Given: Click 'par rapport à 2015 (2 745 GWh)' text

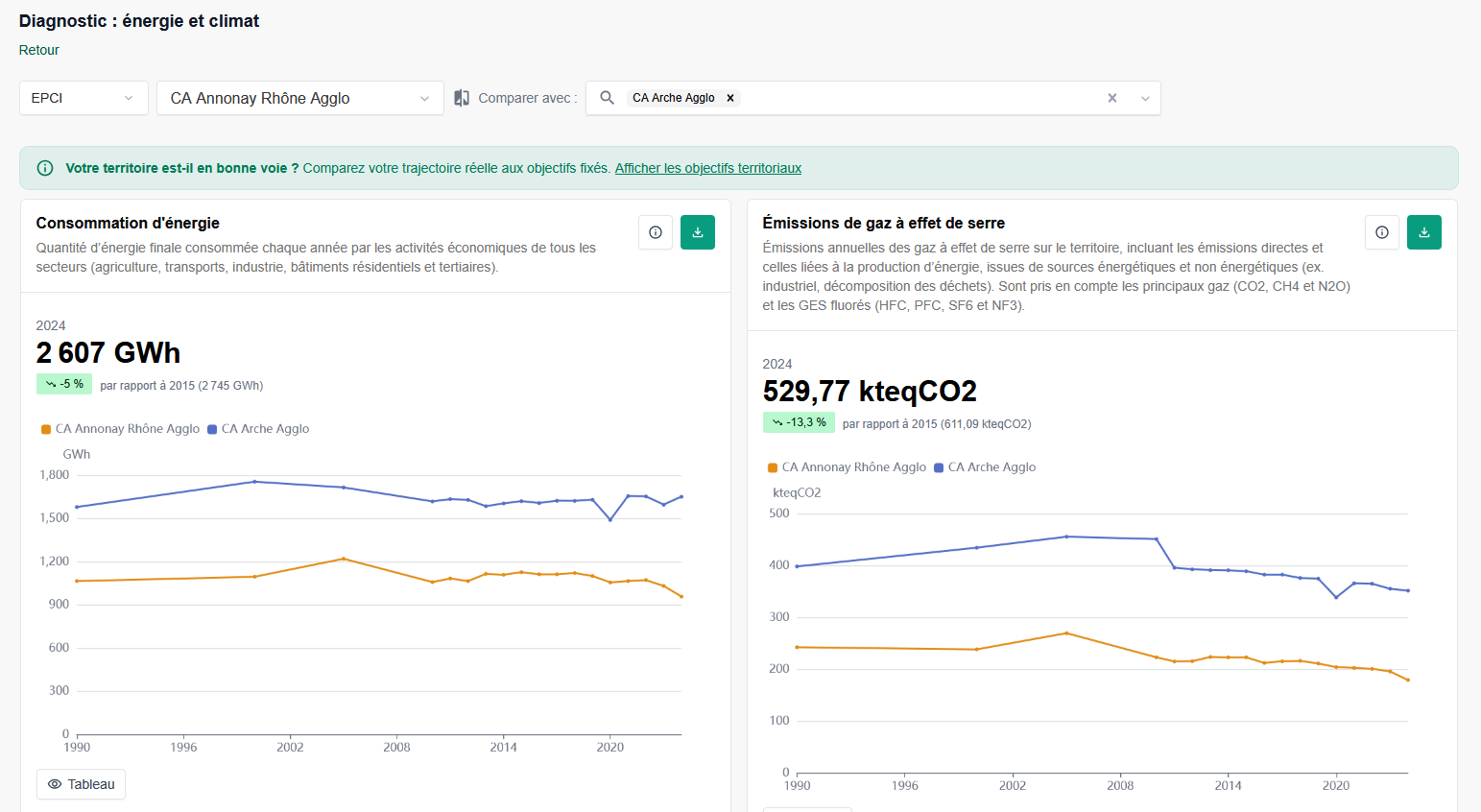Looking at the screenshot, I should tap(181, 386).
